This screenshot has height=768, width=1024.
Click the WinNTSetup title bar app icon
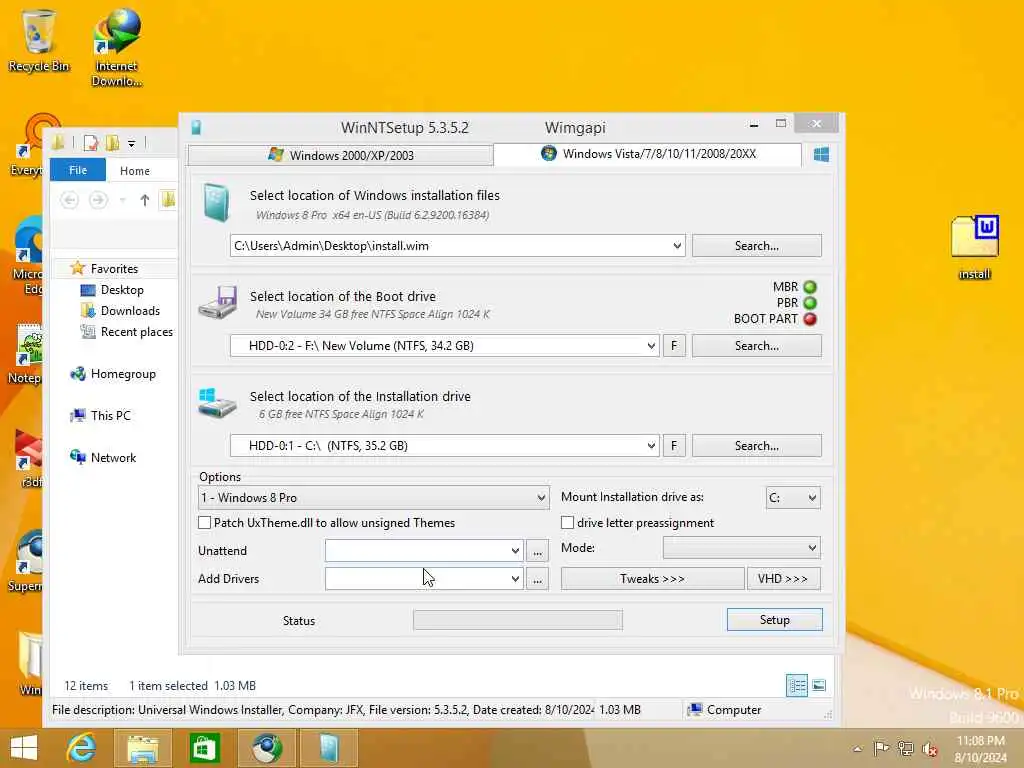196,127
